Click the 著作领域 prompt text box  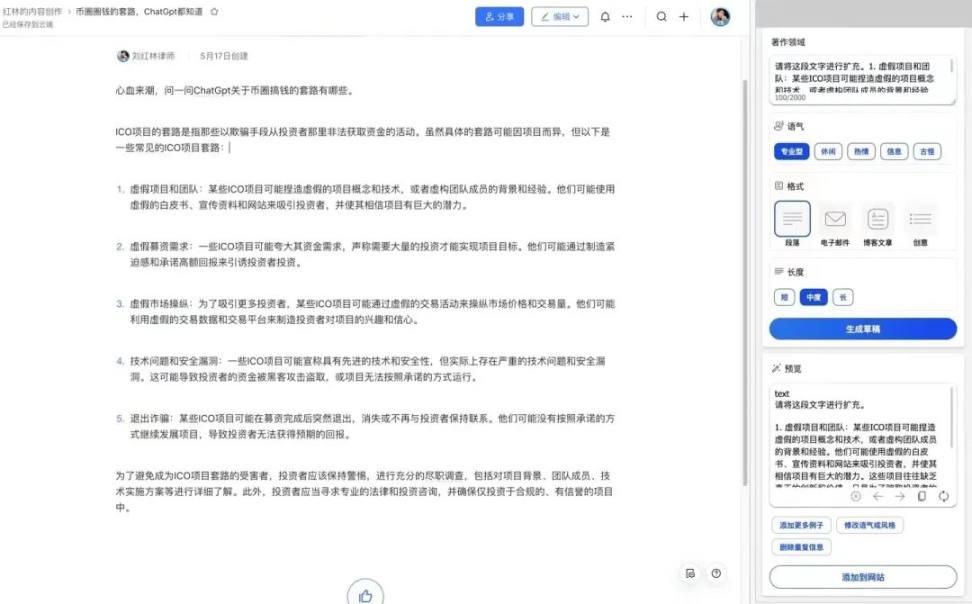tap(863, 79)
